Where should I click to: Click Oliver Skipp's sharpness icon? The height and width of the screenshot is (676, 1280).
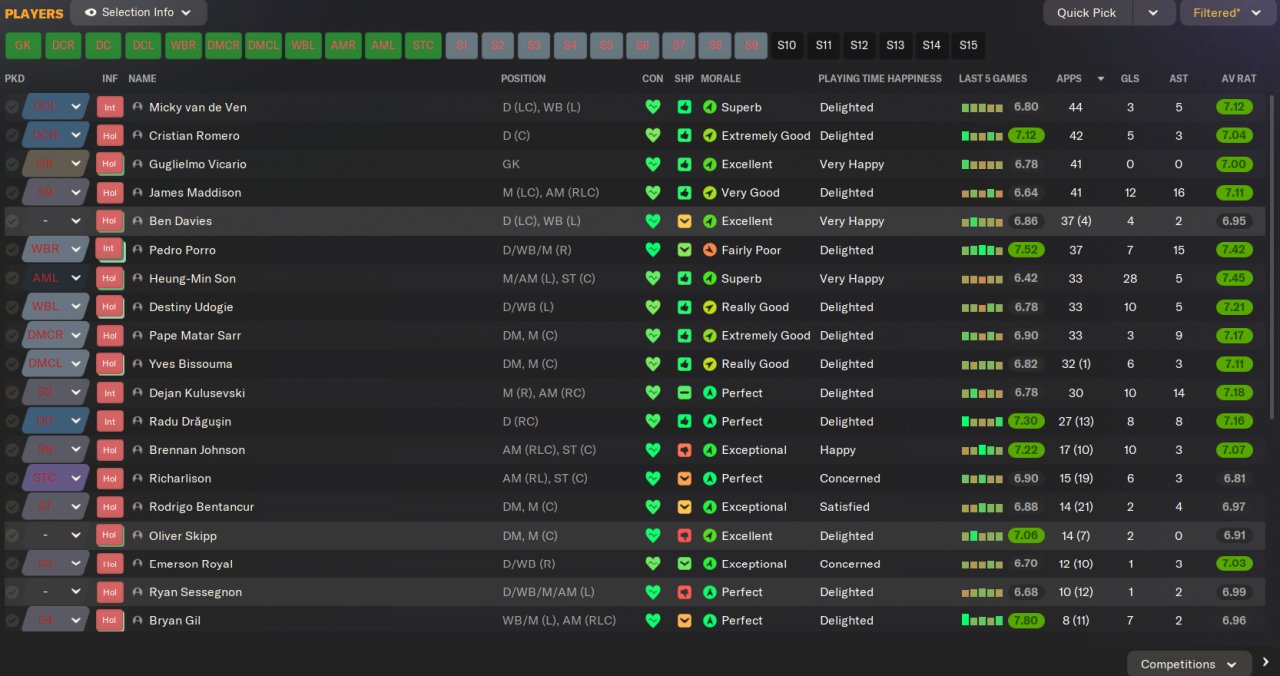(x=684, y=536)
